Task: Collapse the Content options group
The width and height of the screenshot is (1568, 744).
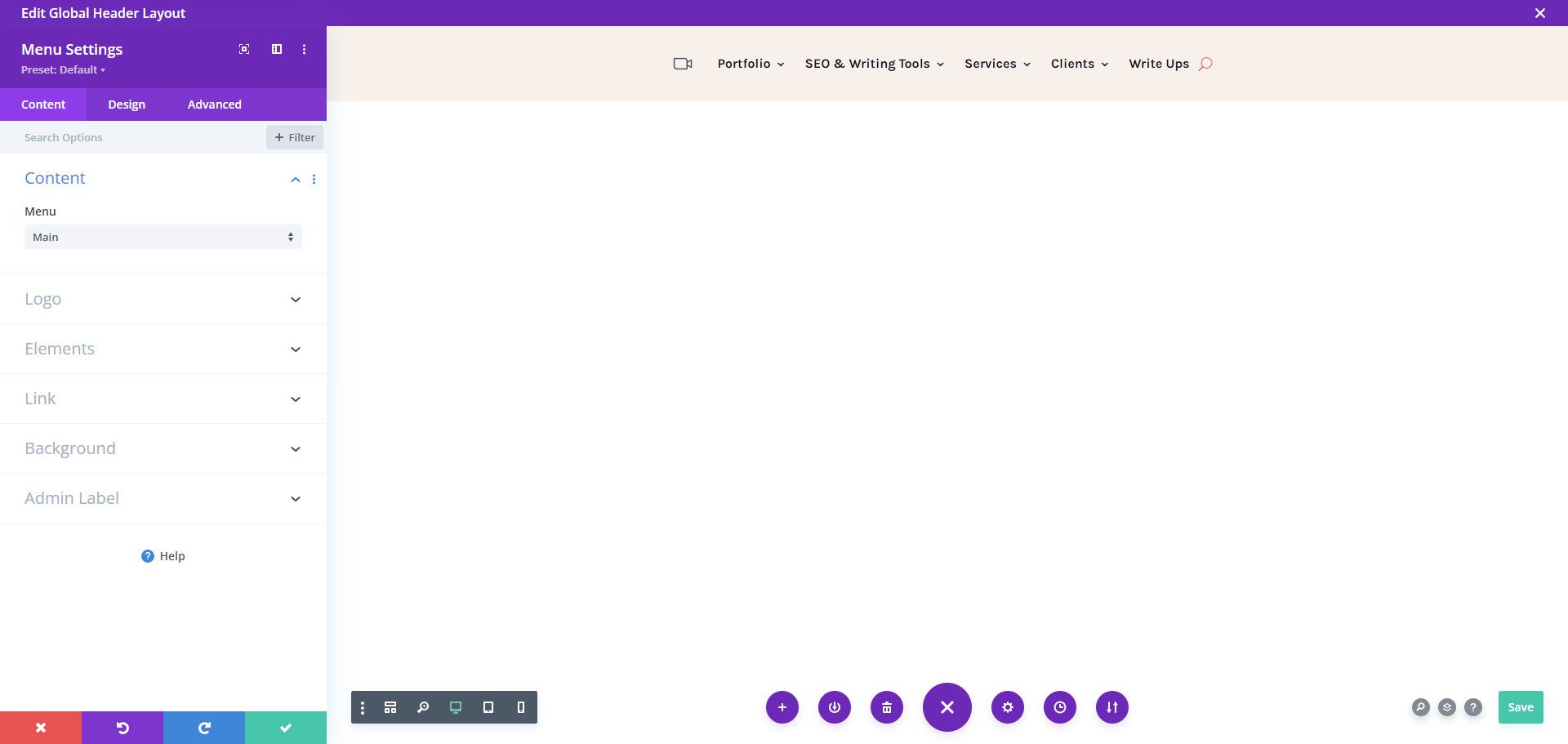Action: tap(296, 179)
